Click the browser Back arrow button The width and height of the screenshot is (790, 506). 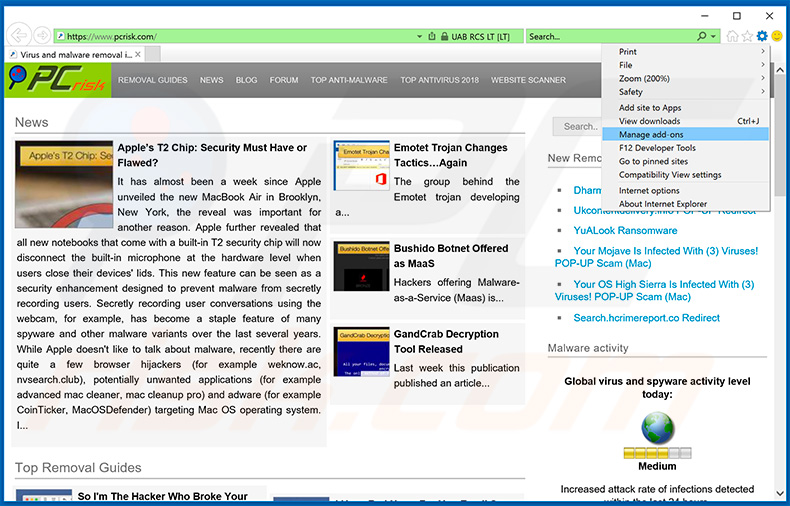19,35
